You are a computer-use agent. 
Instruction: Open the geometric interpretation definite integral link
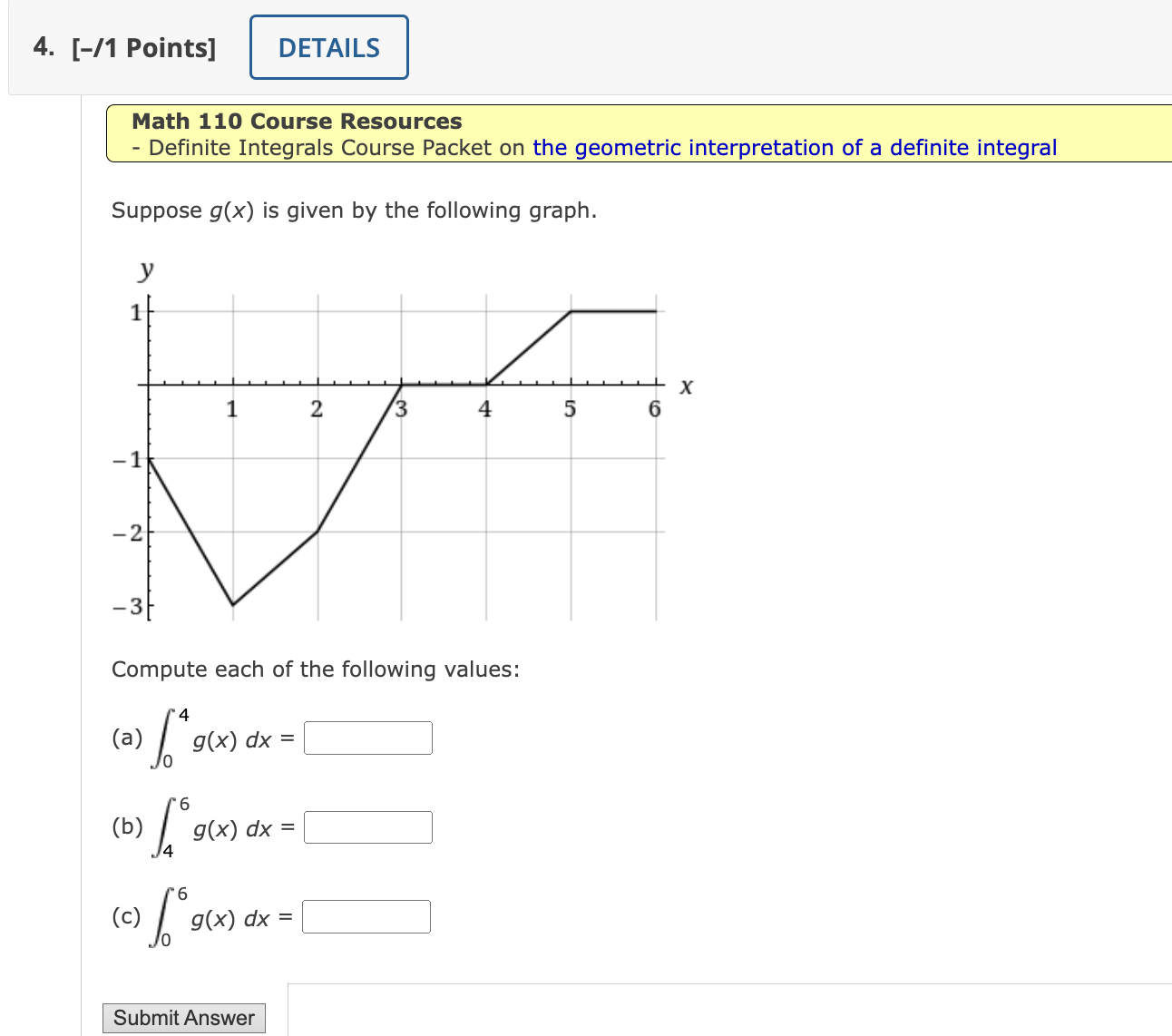(x=795, y=147)
